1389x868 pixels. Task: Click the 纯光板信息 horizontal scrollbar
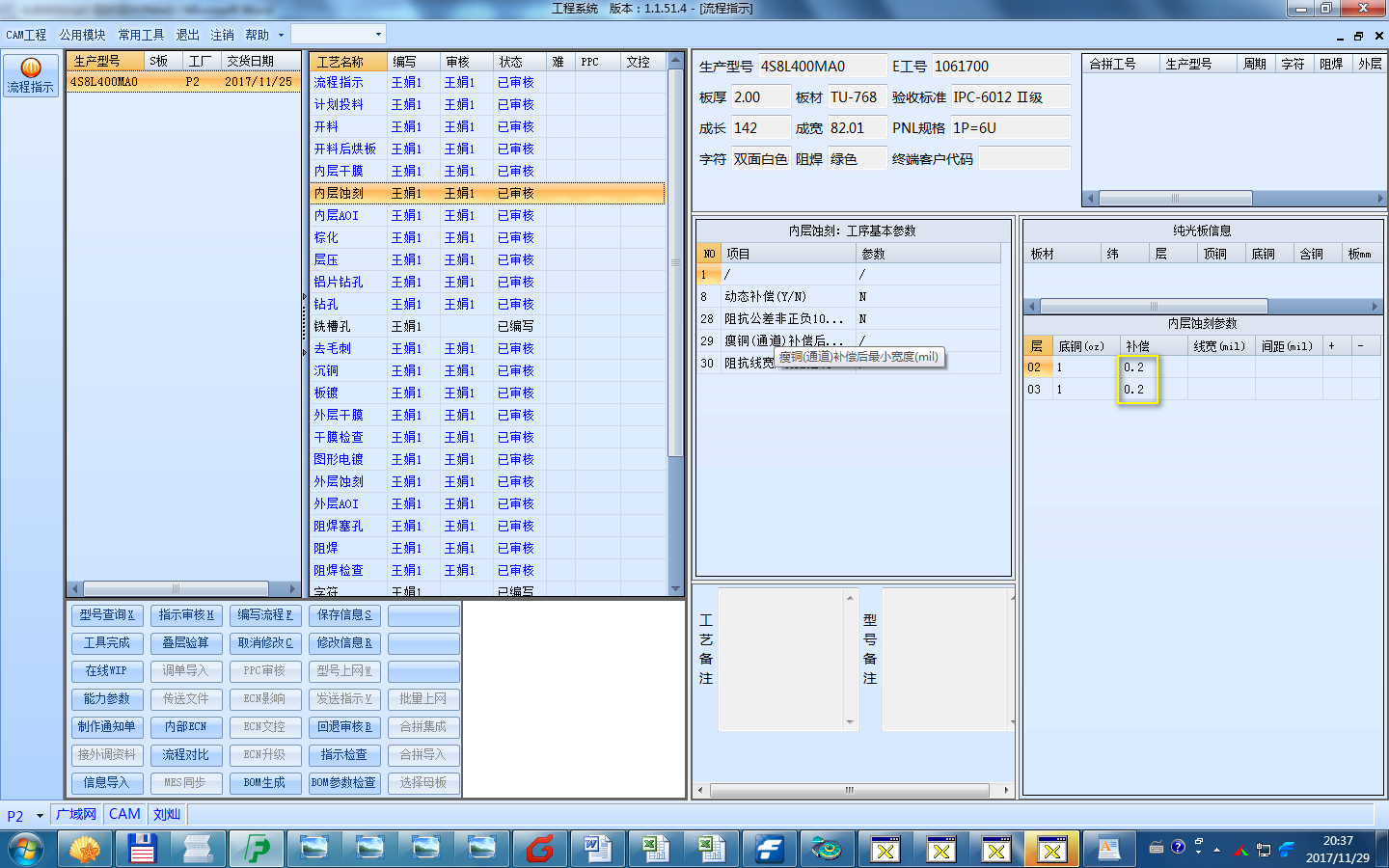1203,307
